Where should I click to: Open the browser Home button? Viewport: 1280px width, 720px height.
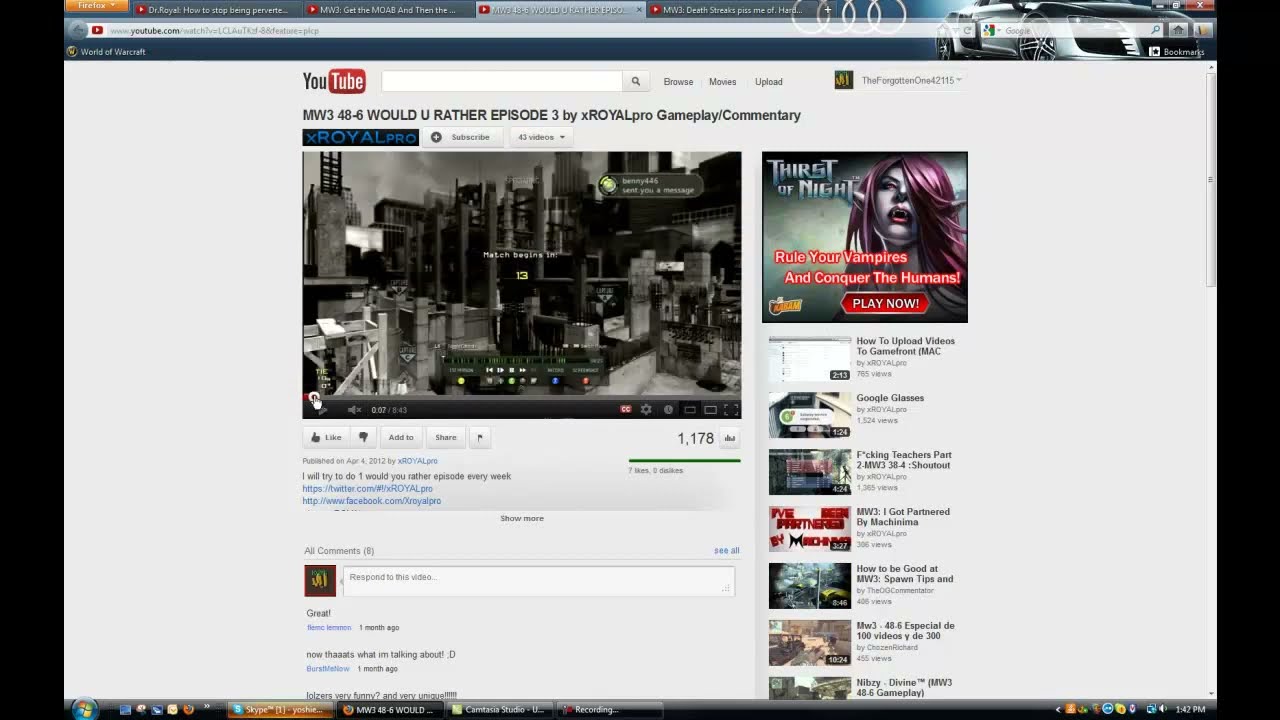1178,31
